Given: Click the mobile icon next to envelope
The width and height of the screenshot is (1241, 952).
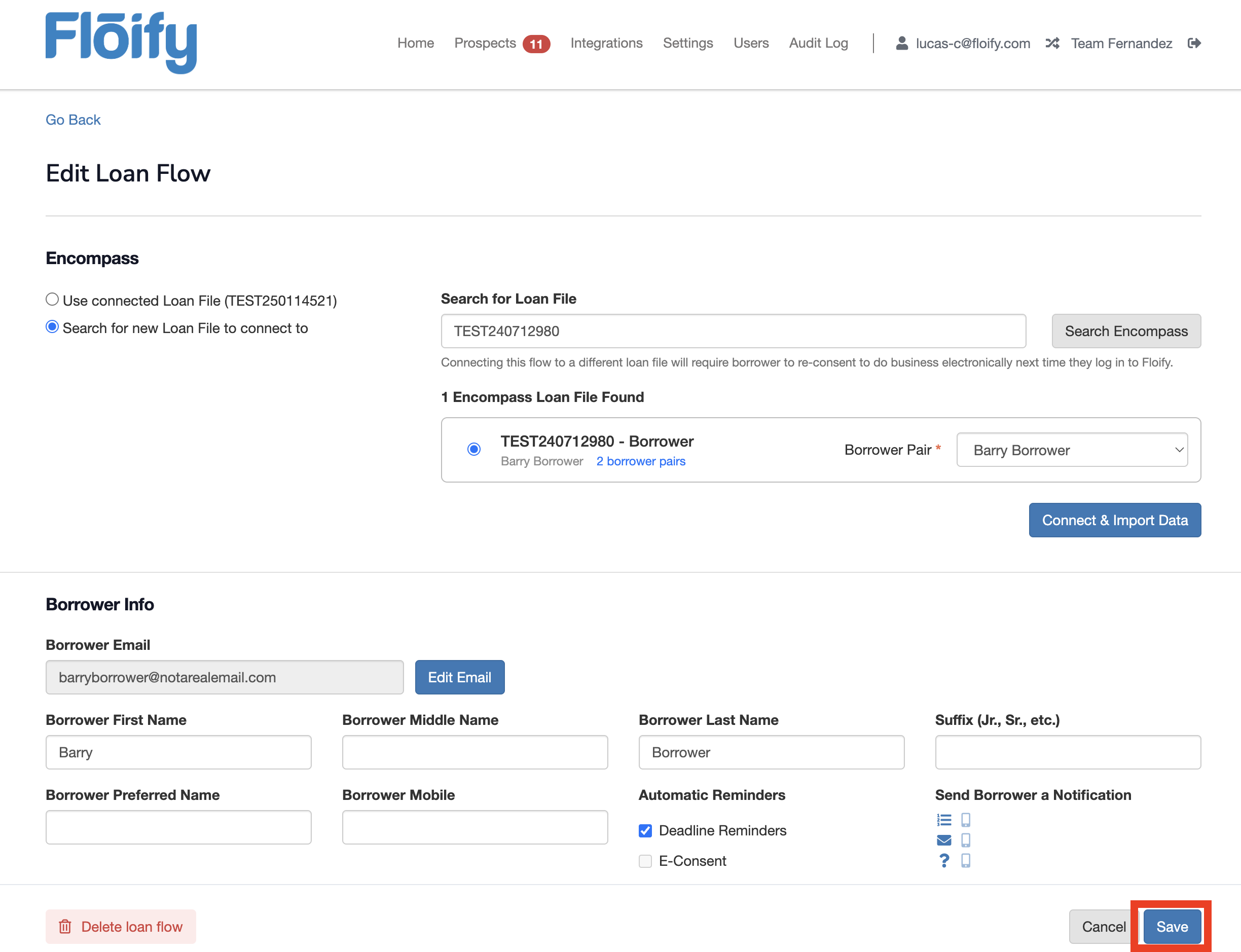Looking at the screenshot, I should click(x=966, y=840).
